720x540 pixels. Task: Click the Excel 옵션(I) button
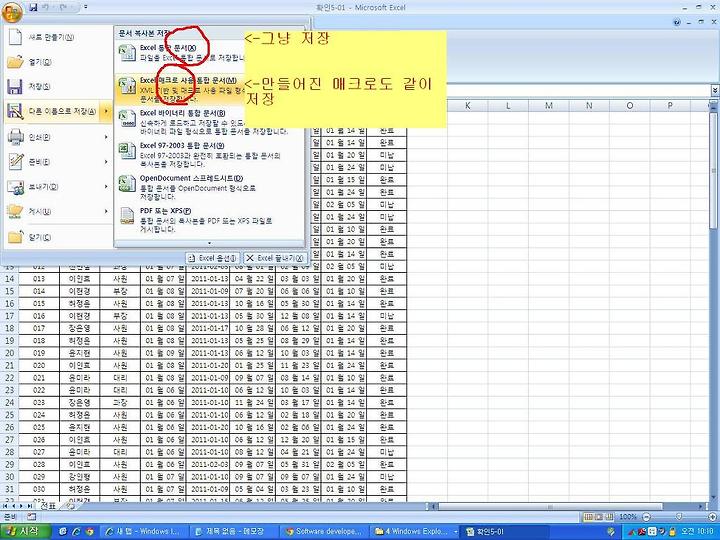coord(214,258)
